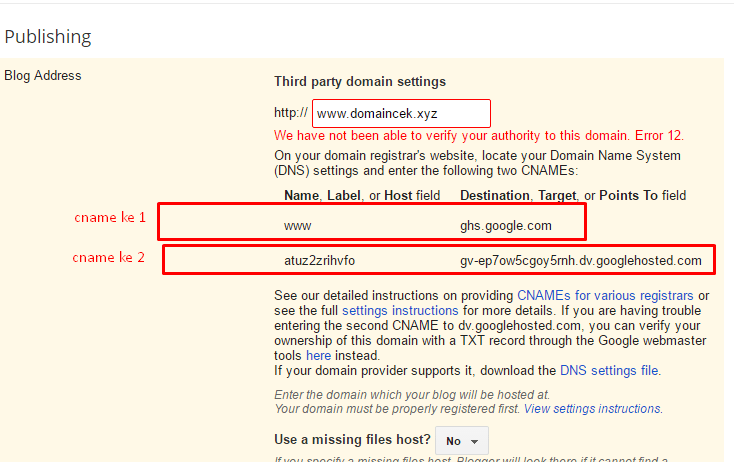Viewport: 734px width, 462px height.
Task: Download the 'DNS settings file' link
Action: click(x=609, y=370)
